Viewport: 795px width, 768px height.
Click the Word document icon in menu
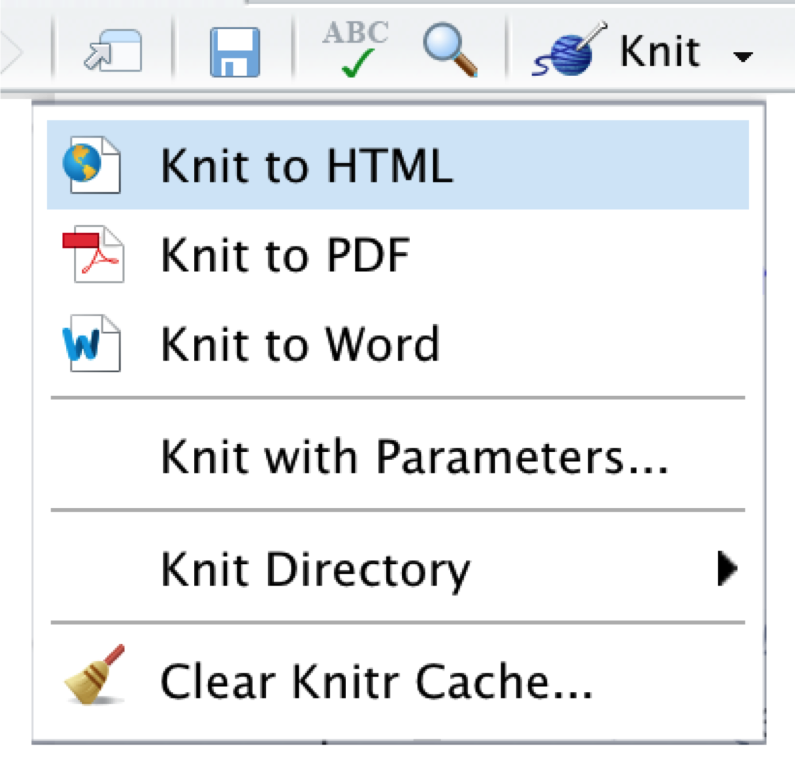click(90, 345)
